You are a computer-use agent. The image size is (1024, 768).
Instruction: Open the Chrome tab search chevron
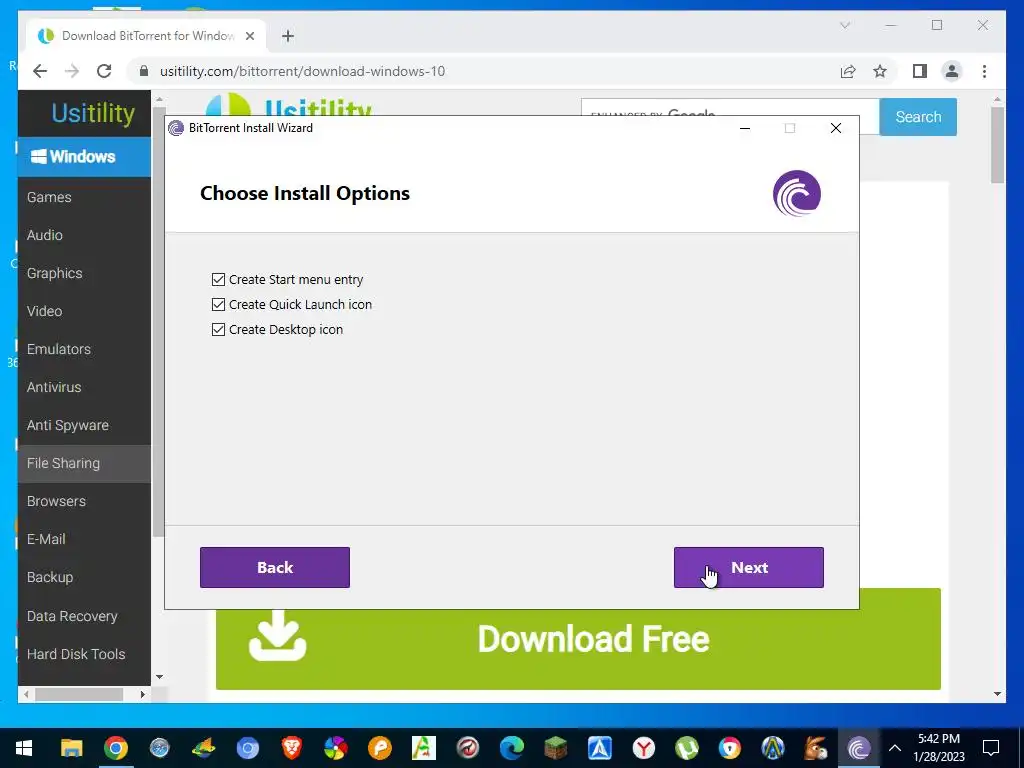844,25
